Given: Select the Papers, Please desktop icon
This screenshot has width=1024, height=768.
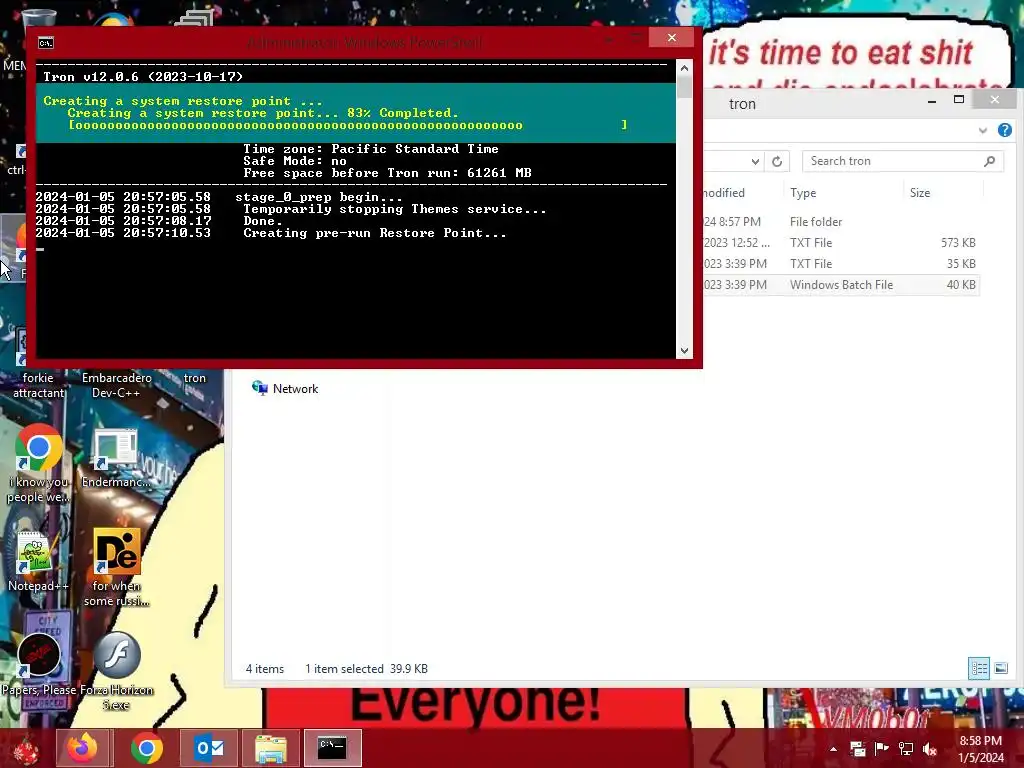Looking at the screenshot, I should (x=39, y=663).
